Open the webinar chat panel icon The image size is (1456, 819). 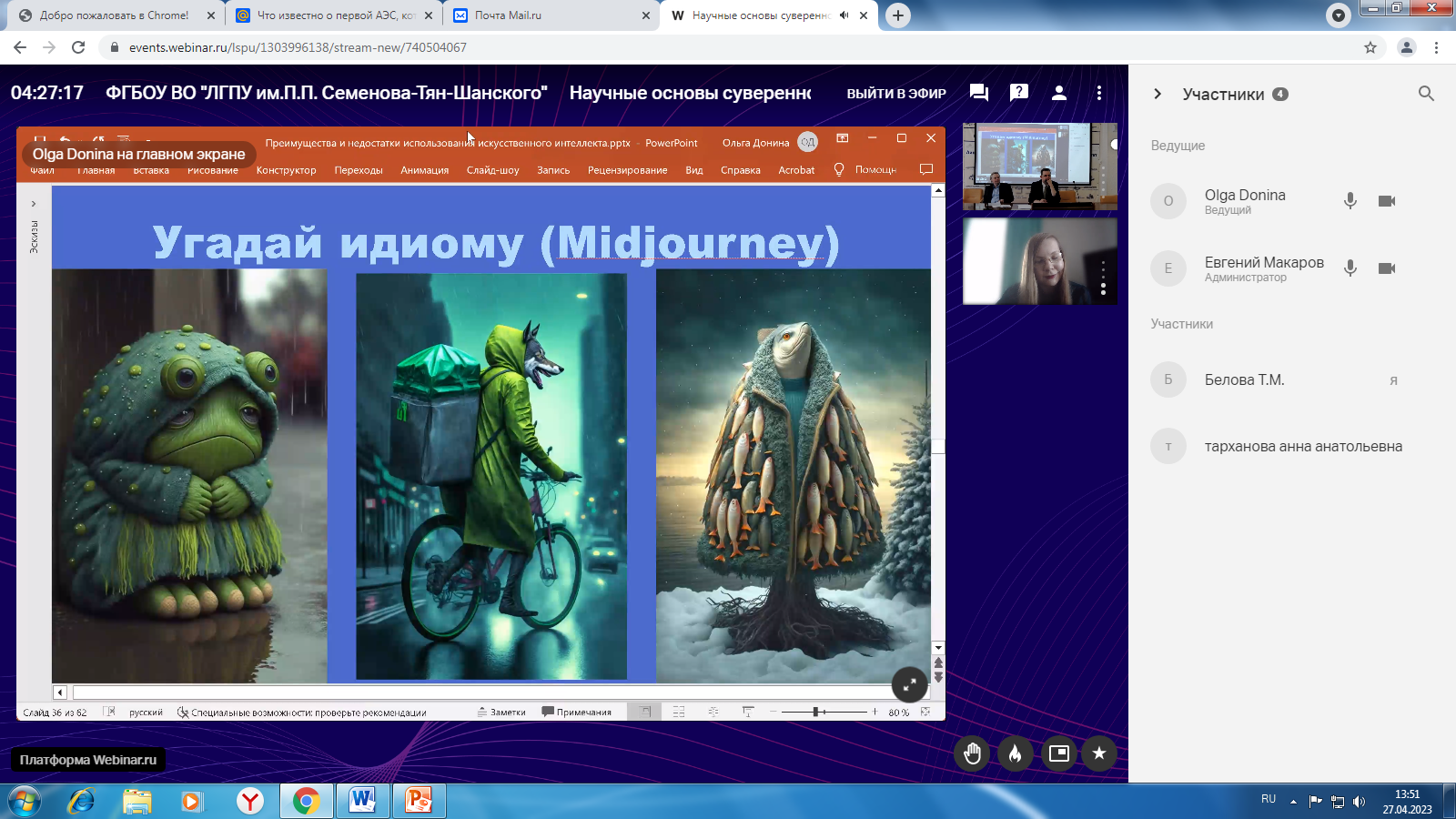tap(979, 93)
